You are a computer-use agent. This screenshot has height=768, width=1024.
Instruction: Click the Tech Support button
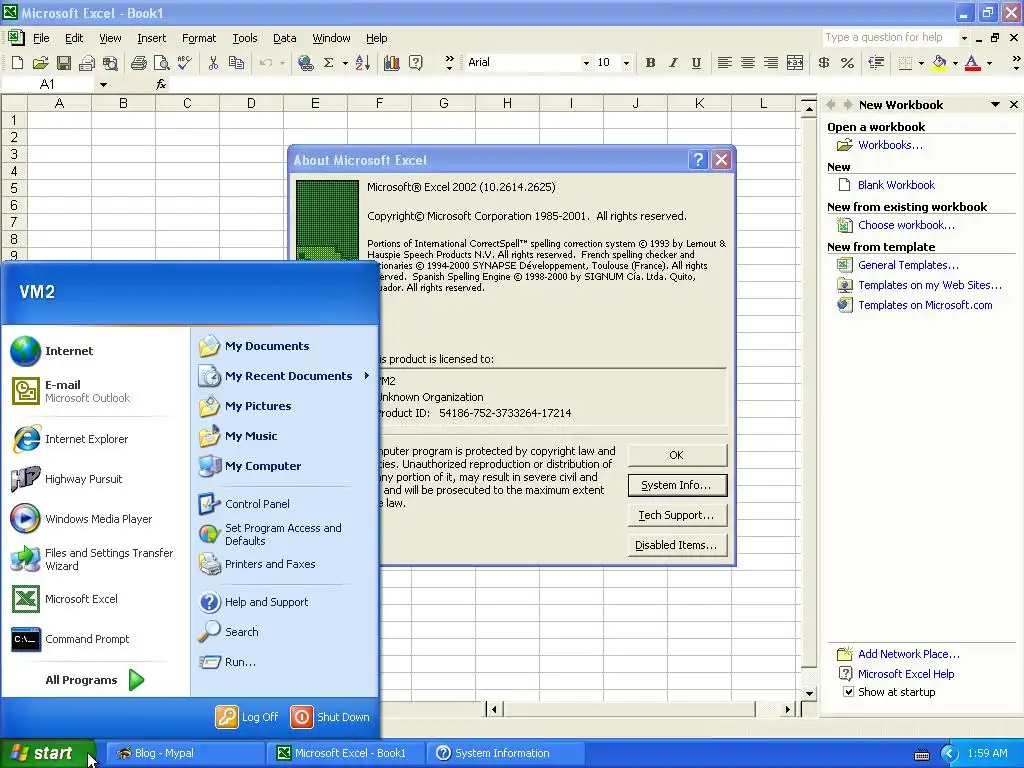tap(677, 515)
